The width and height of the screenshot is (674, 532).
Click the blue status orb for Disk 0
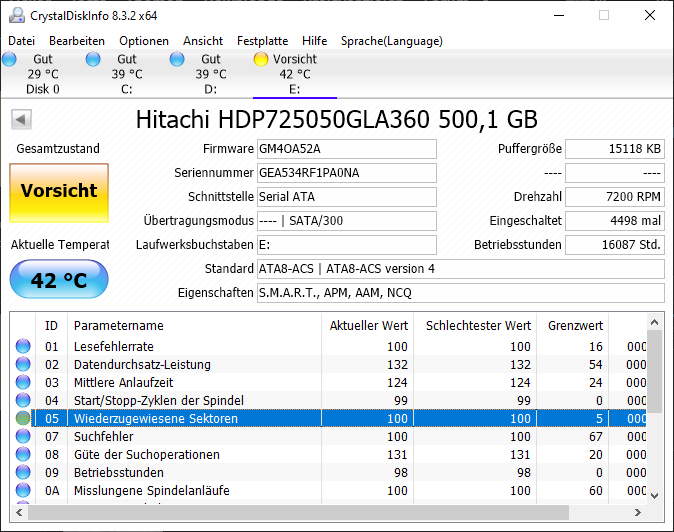(x=9, y=59)
